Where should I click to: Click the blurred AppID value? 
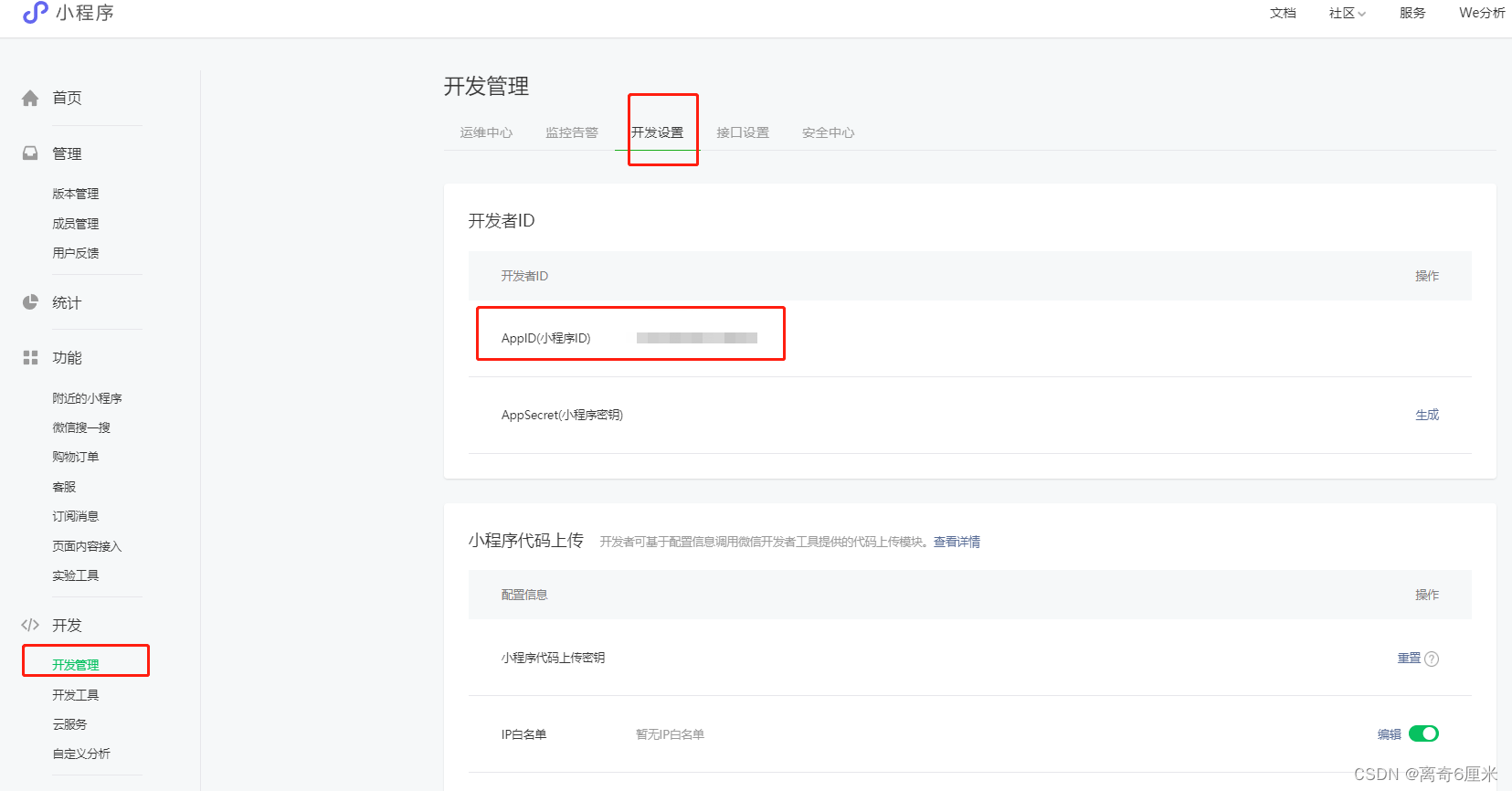697,338
